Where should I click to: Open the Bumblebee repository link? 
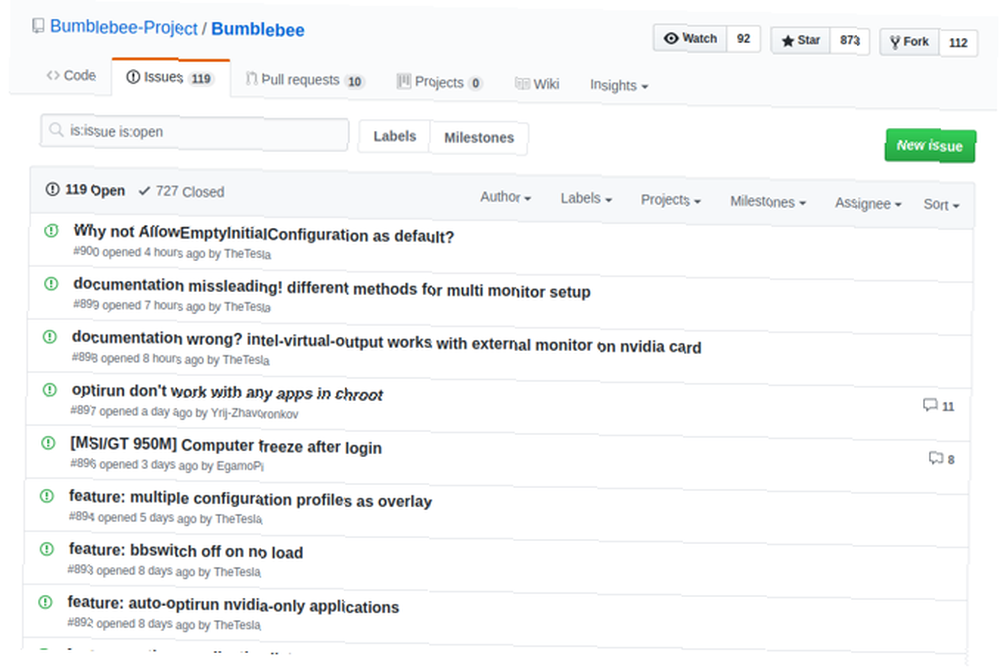258,29
